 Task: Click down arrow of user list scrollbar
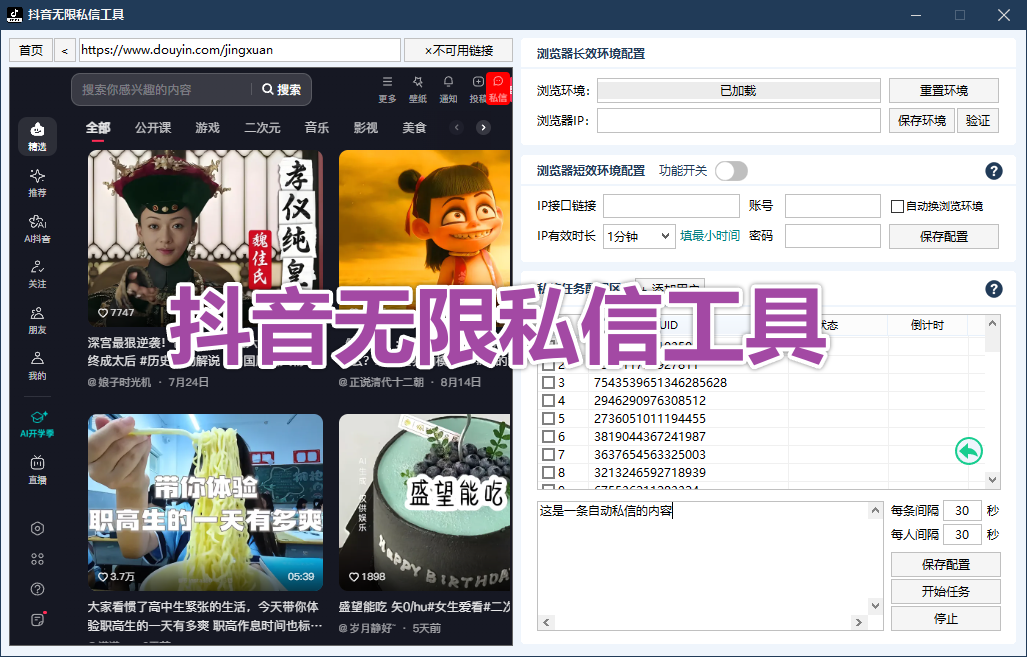(992, 481)
